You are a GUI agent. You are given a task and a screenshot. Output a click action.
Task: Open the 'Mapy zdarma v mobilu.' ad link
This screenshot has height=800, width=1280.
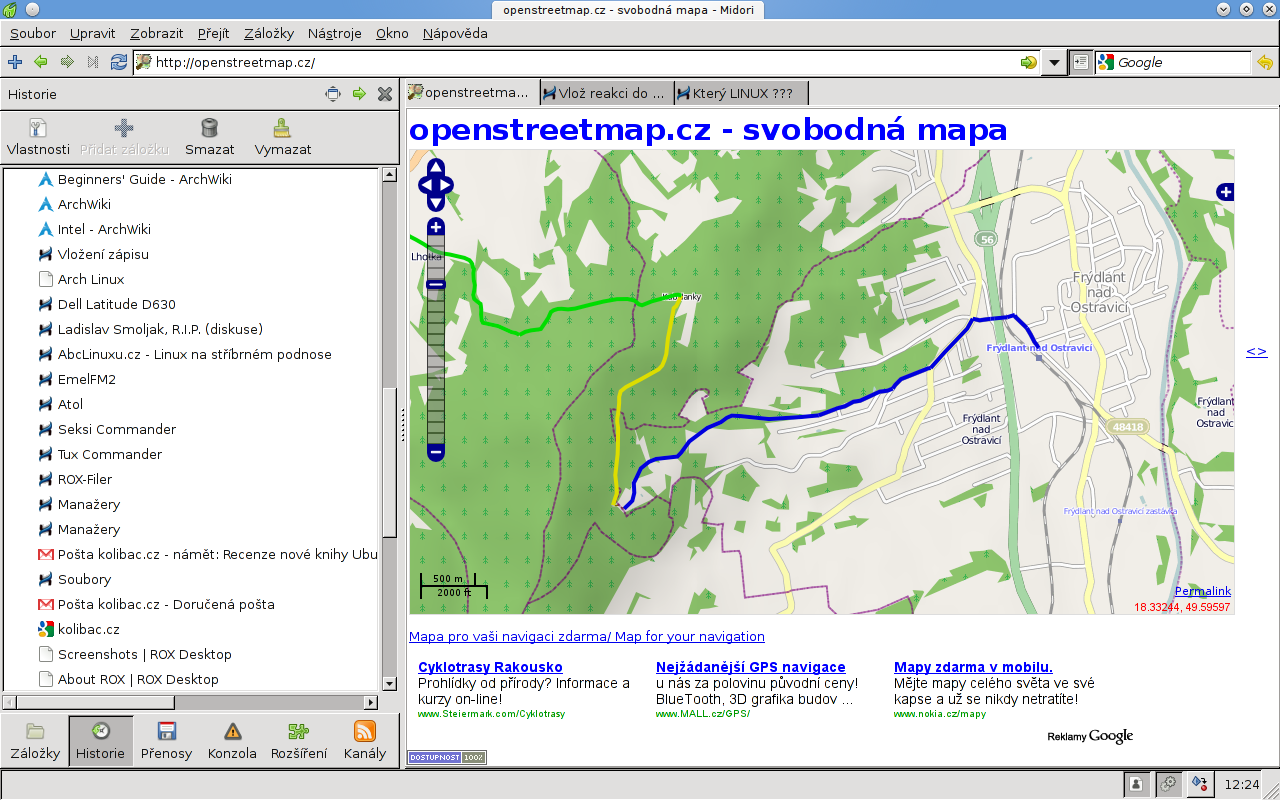[x=973, y=667]
